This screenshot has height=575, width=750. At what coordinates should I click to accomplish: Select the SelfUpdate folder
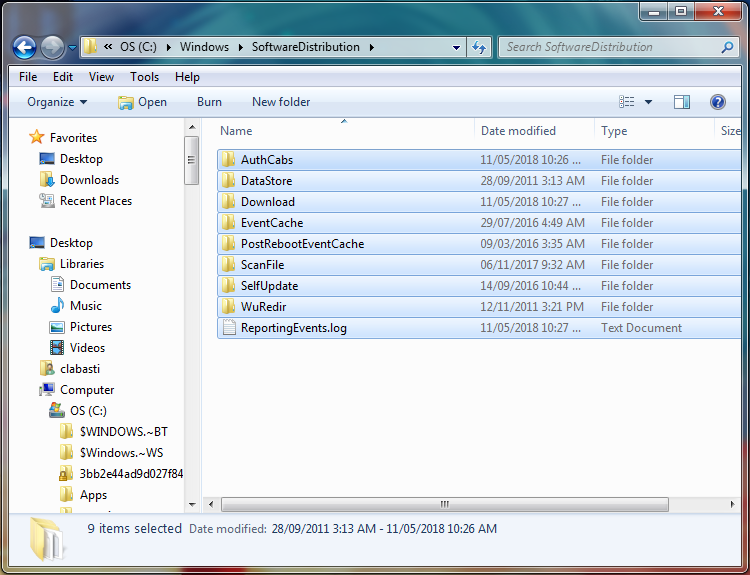(479, 286)
